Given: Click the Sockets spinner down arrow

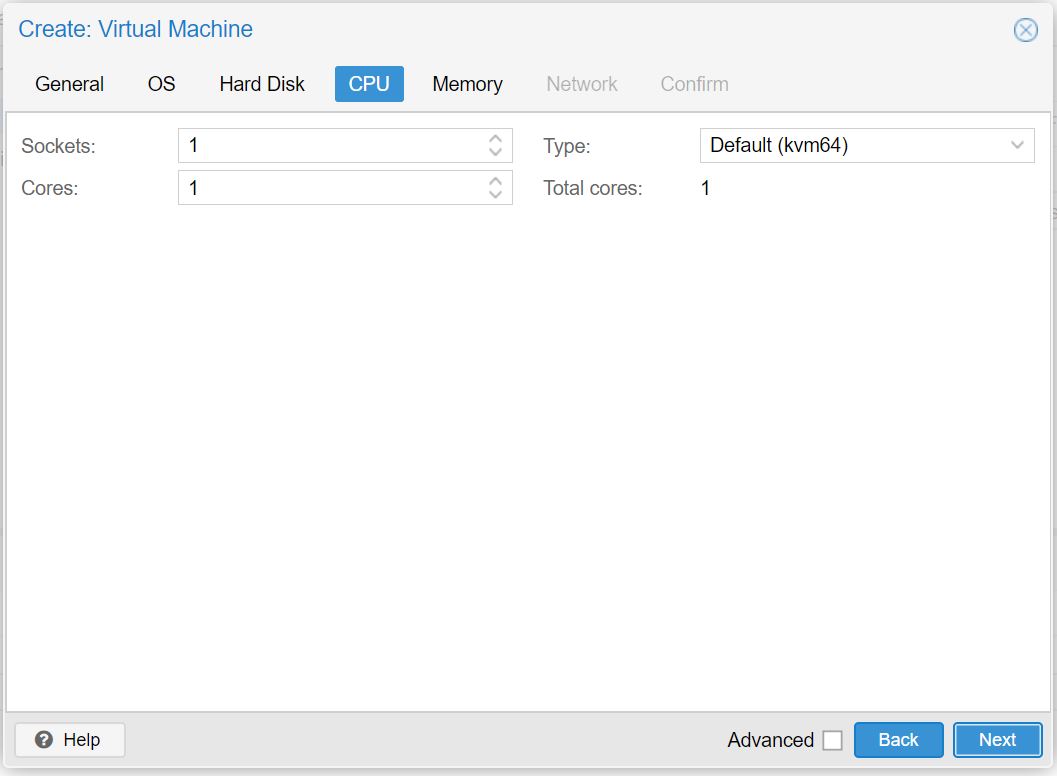Looking at the screenshot, I should click(x=495, y=151).
